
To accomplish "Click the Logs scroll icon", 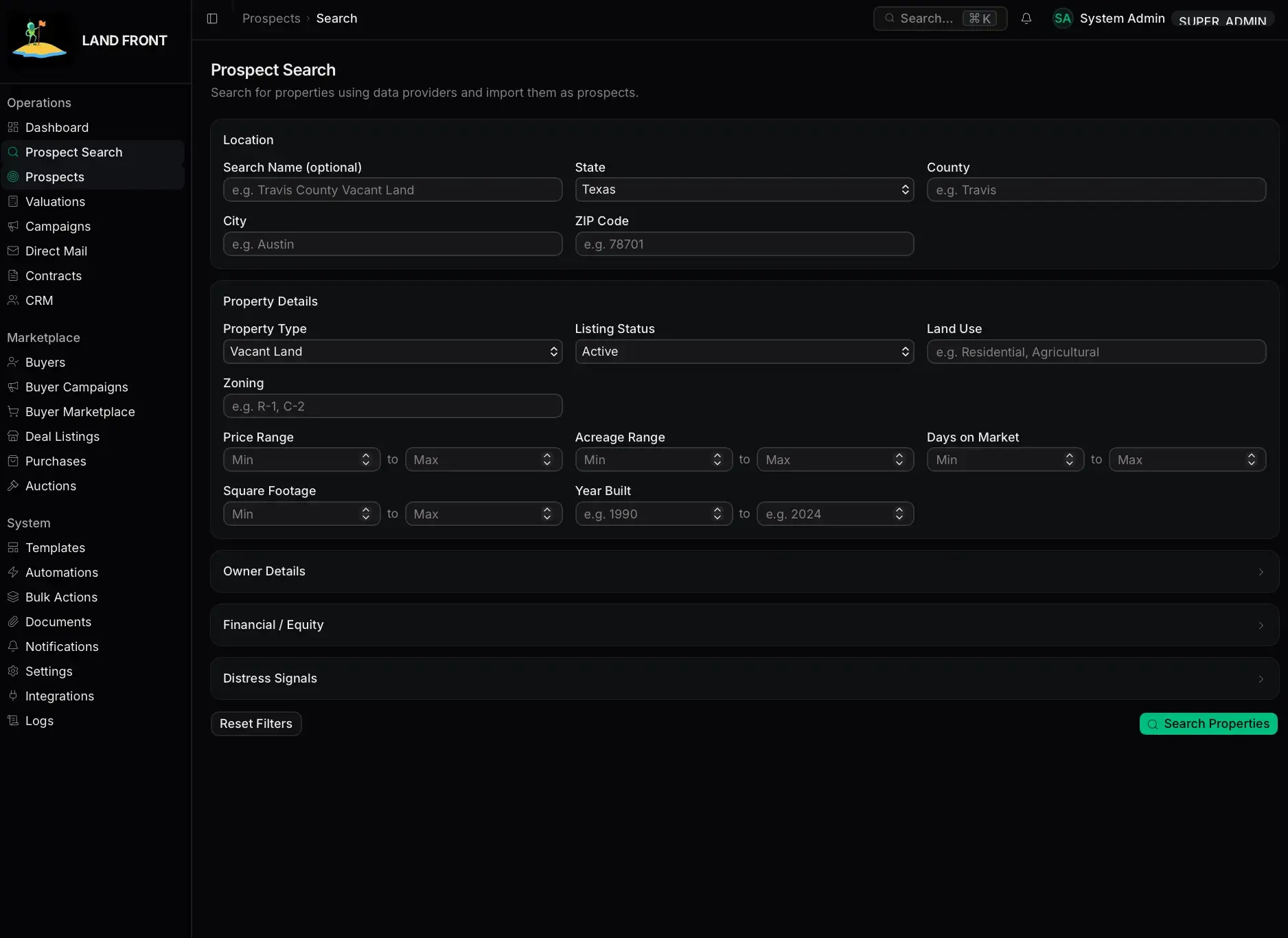I will click(x=13, y=721).
